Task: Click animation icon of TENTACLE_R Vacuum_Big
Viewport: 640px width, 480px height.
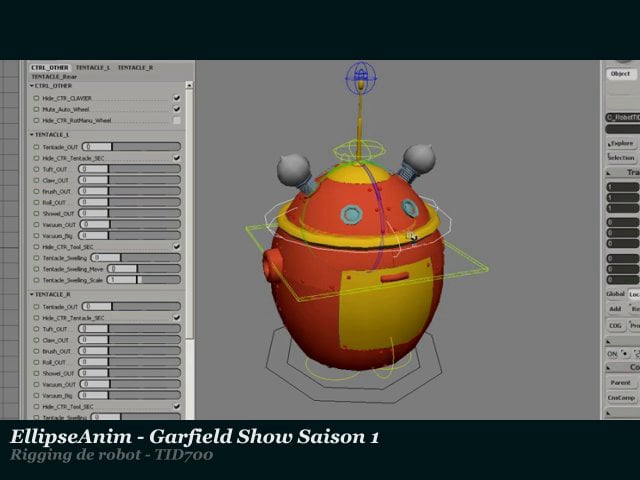Action: tap(36, 396)
